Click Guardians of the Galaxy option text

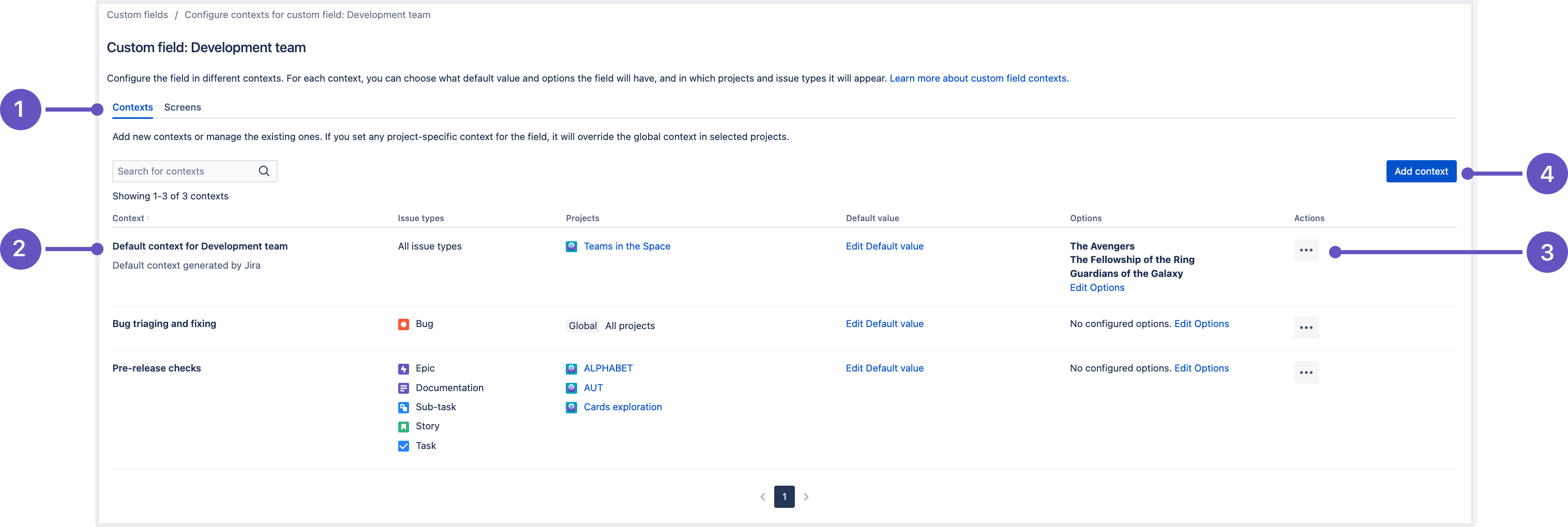[1126, 273]
